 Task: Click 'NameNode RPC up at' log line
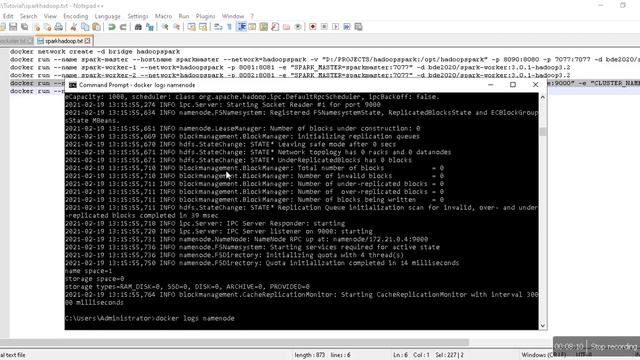[x=247, y=240]
